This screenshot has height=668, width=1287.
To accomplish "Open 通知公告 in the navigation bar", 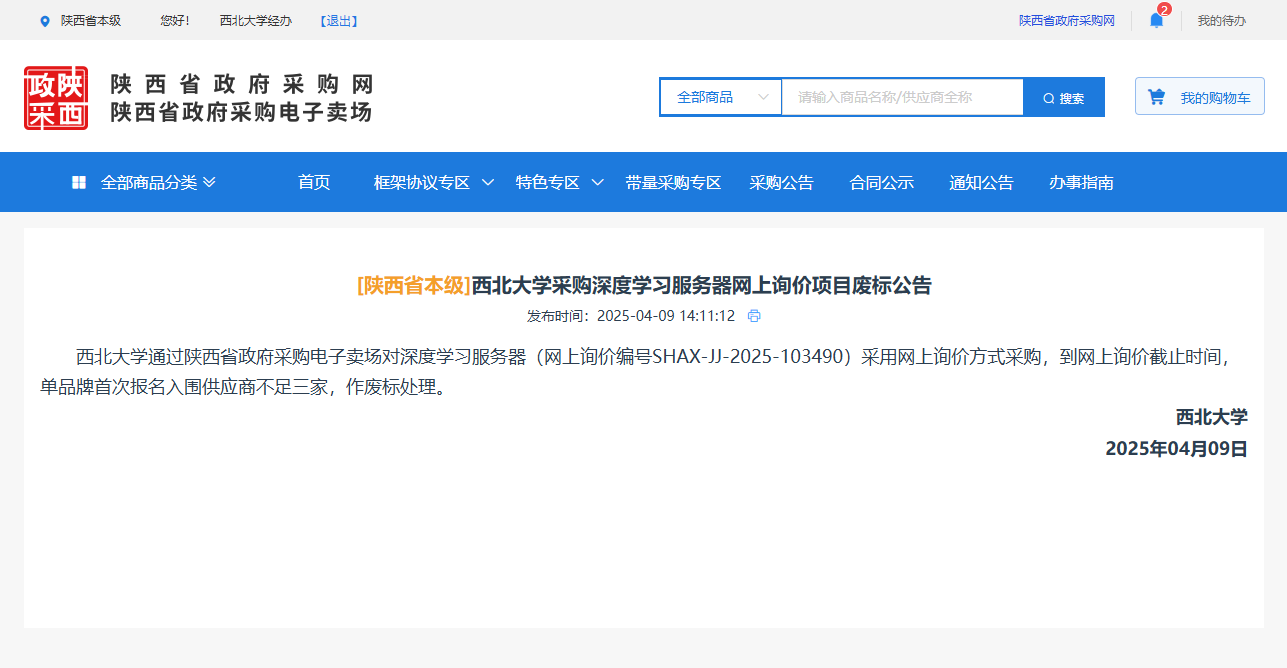I will click(981, 182).
